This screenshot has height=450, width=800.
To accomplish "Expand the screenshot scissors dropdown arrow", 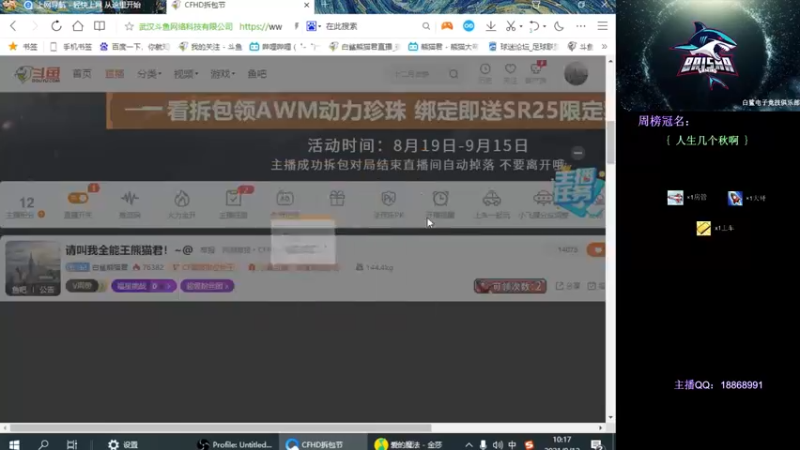I will click(520, 27).
